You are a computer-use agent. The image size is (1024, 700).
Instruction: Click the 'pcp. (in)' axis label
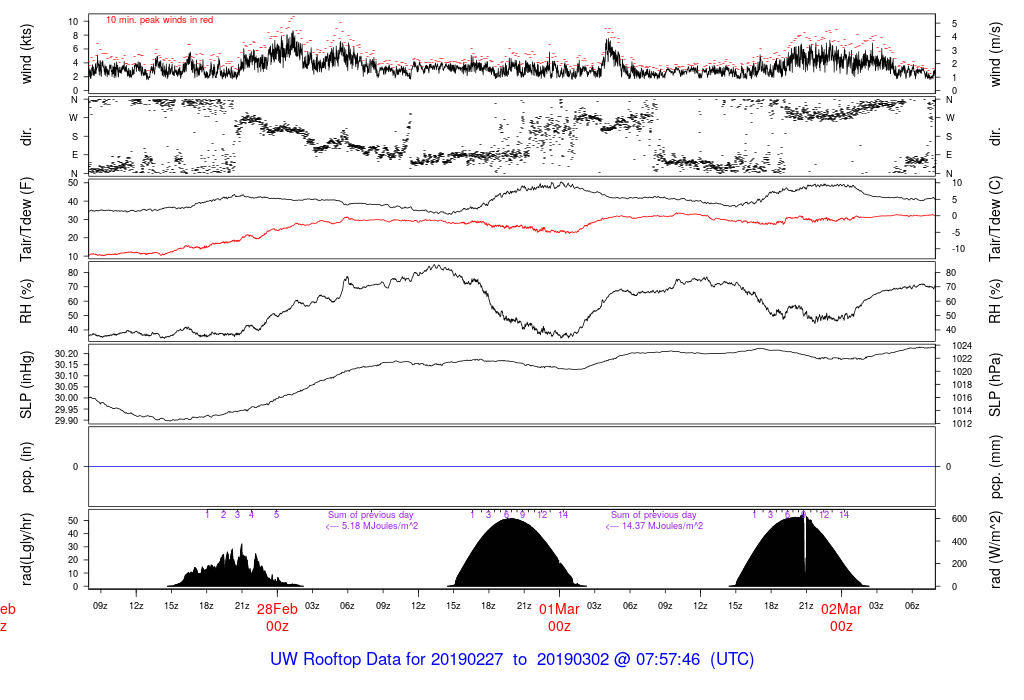(x=26, y=466)
